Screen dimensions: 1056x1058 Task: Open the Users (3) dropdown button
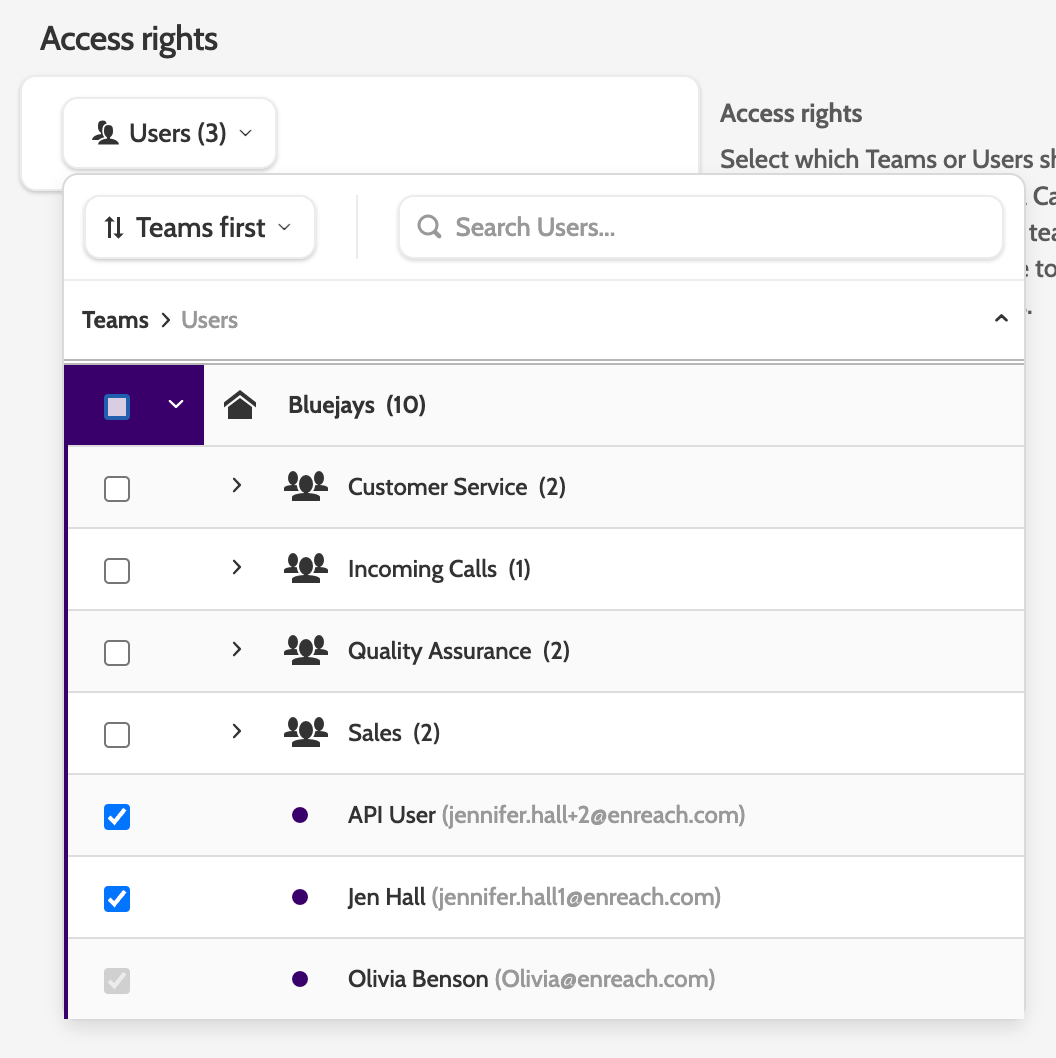click(170, 133)
